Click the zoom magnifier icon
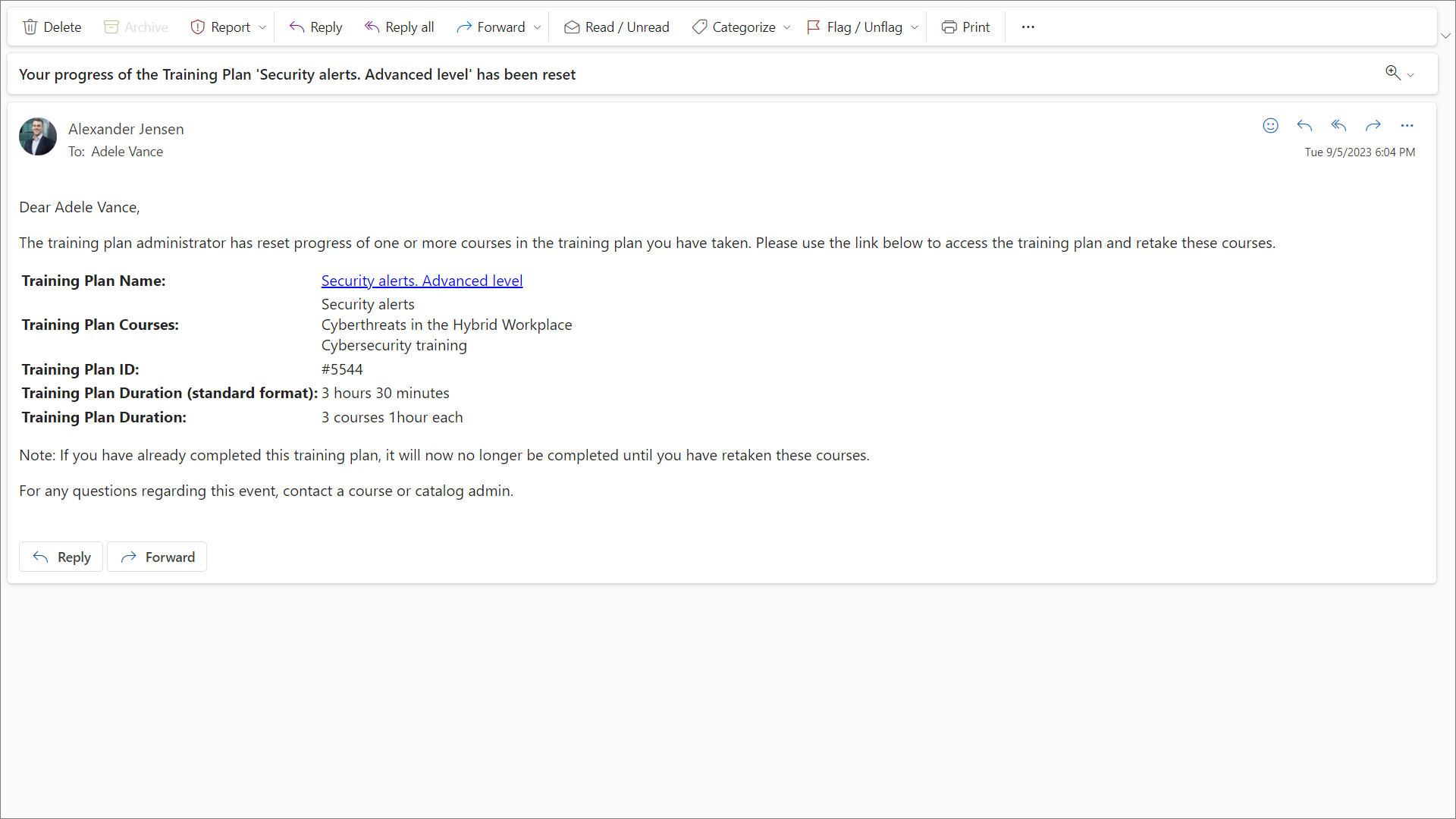Screen dimensions: 1456x819 coord(1393,73)
